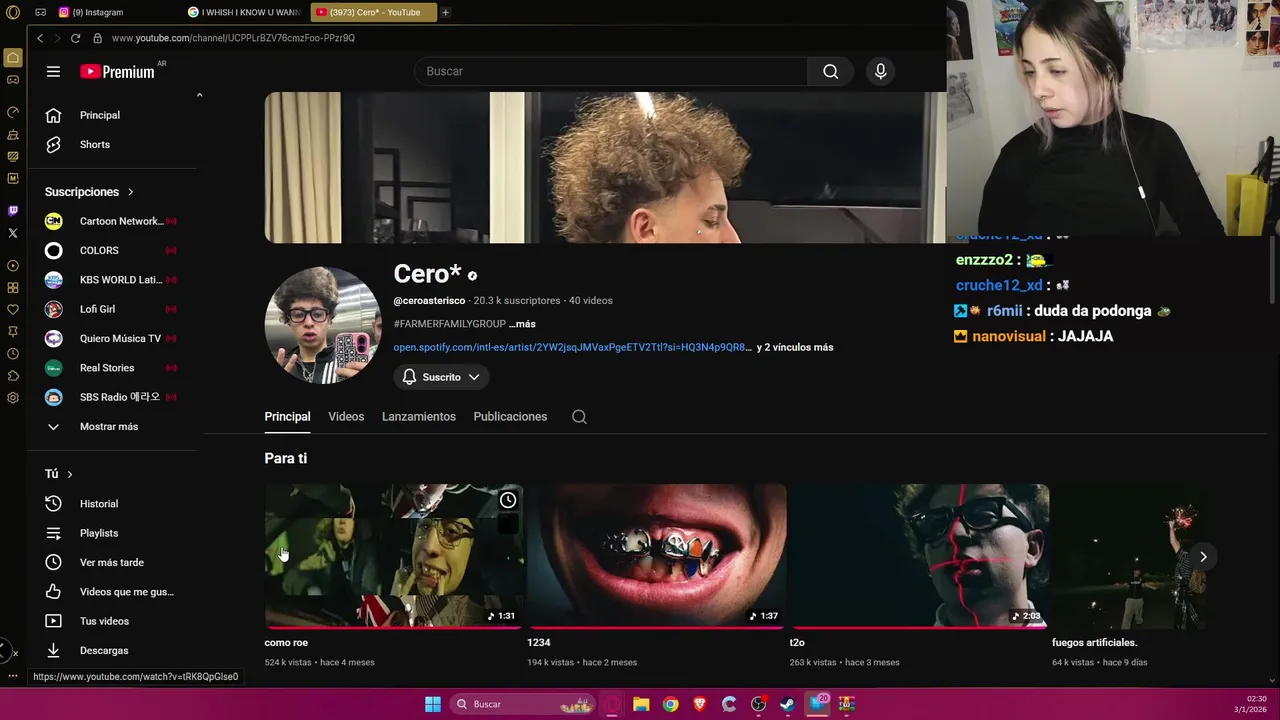Viewport: 1280px width, 720px height.
Task: Open the Spotify artist link
Action: point(571,347)
